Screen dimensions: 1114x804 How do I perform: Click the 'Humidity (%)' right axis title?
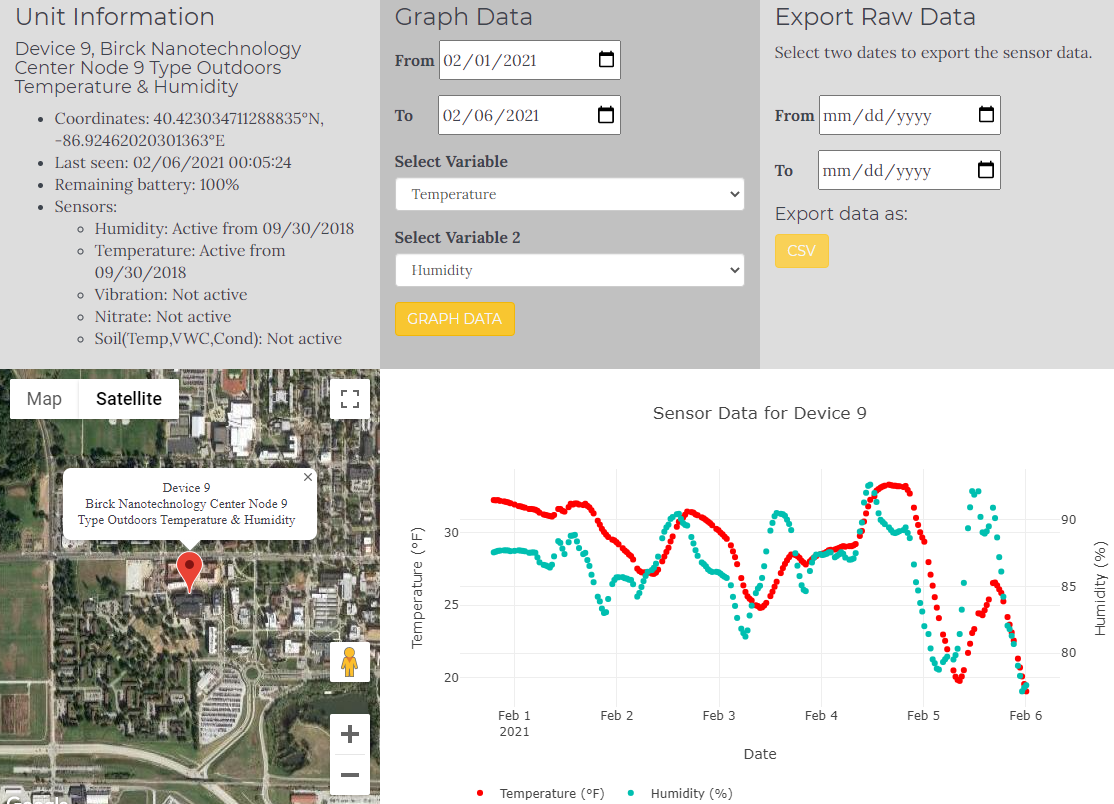pyautogui.click(x=1100, y=588)
